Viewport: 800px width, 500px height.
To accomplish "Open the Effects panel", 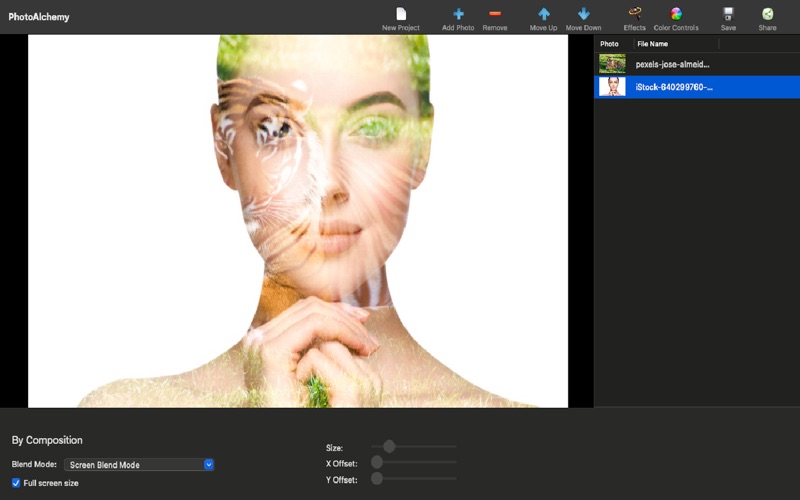I will (x=634, y=14).
